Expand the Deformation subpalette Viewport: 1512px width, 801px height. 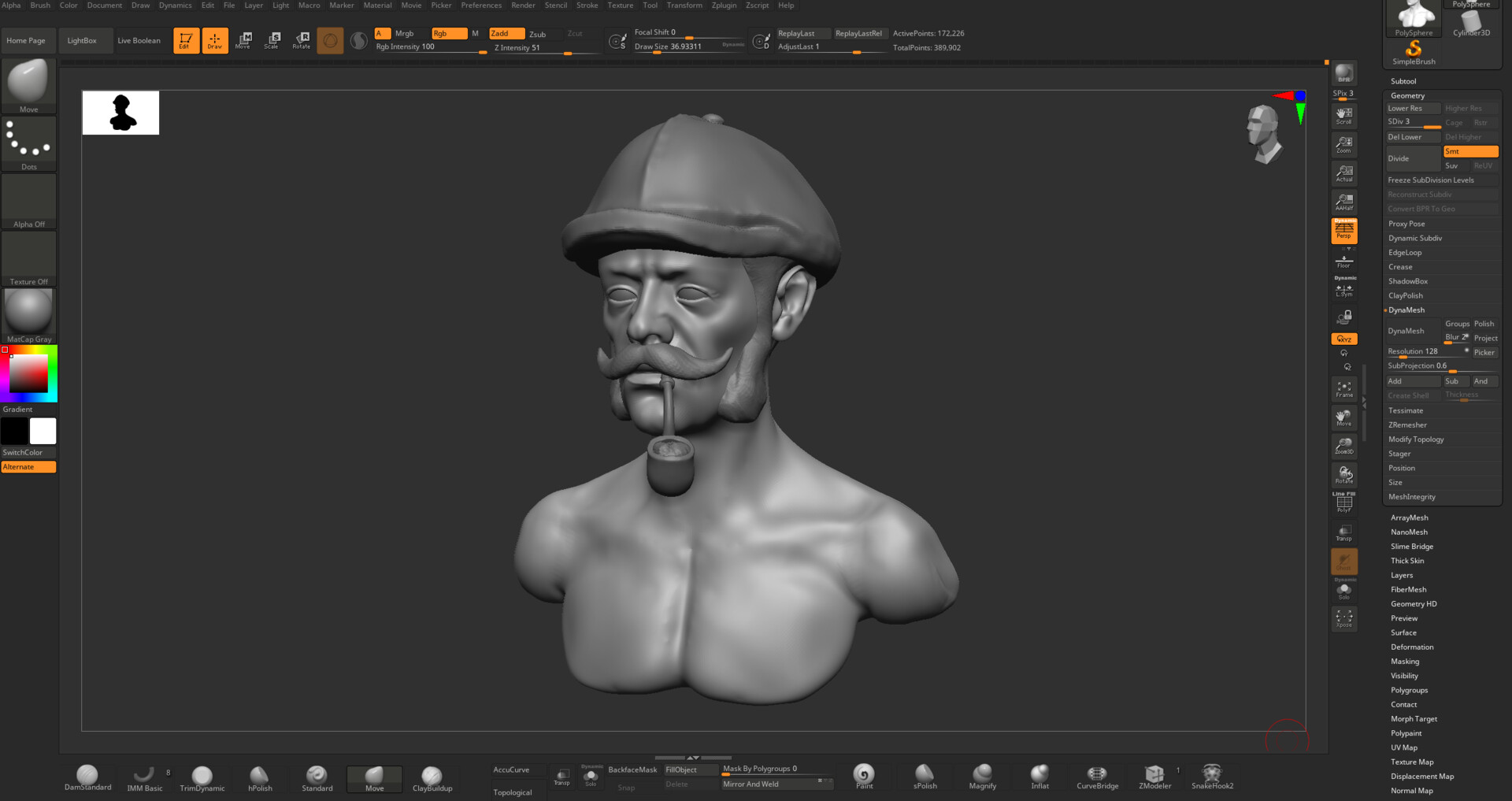tap(1412, 647)
